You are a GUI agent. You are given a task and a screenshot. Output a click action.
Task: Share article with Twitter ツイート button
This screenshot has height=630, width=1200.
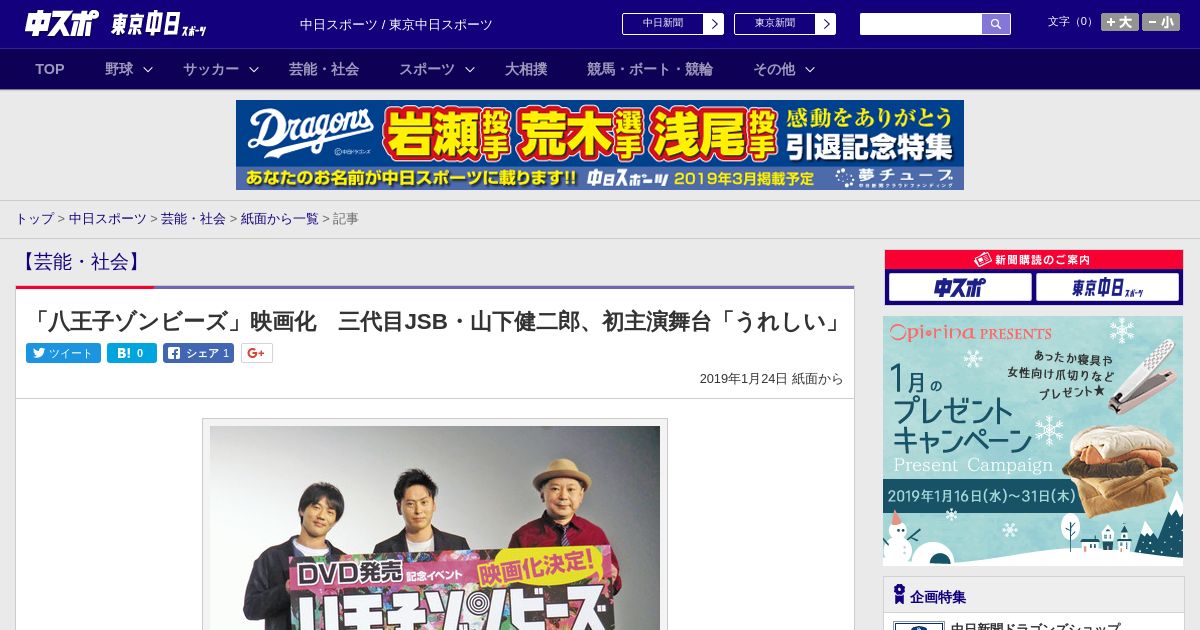tap(63, 353)
